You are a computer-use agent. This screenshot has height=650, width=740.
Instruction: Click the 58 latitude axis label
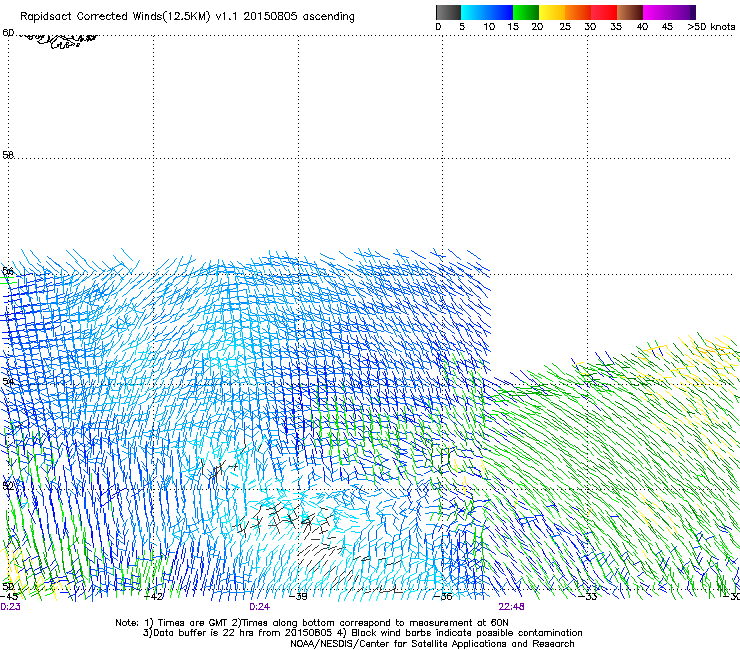(x=8, y=155)
